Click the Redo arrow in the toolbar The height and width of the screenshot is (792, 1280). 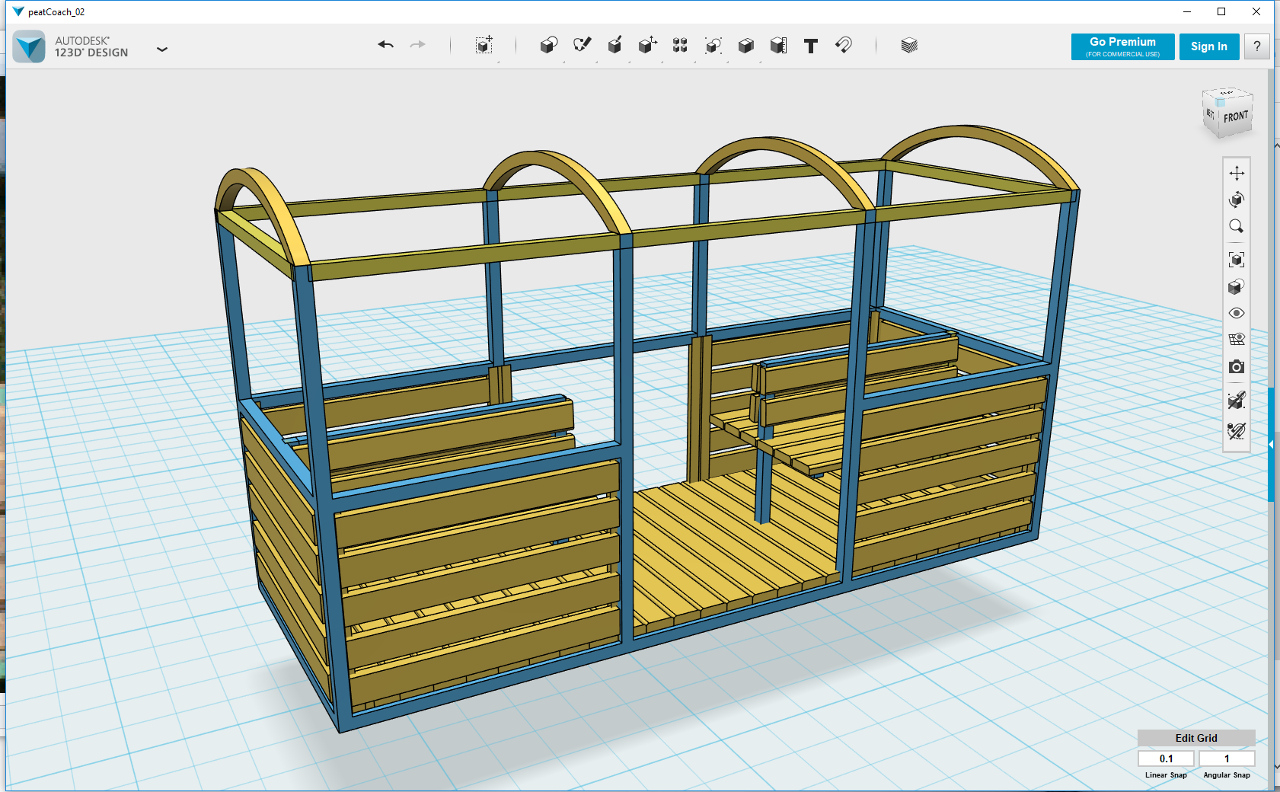click(418, 45)
